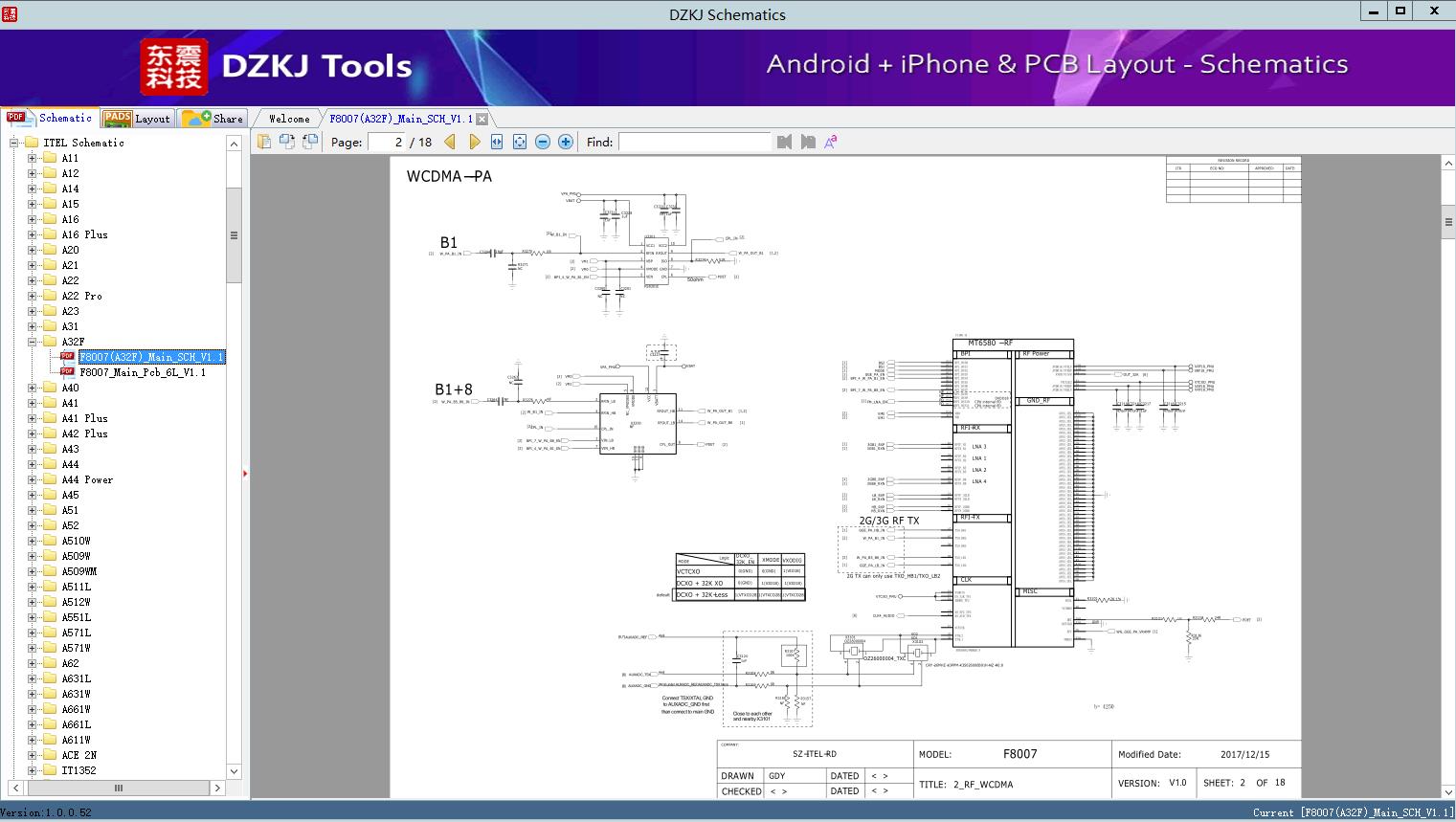Click the find previous icon
The image size is (1456, 822).
(x=785, y=142)
